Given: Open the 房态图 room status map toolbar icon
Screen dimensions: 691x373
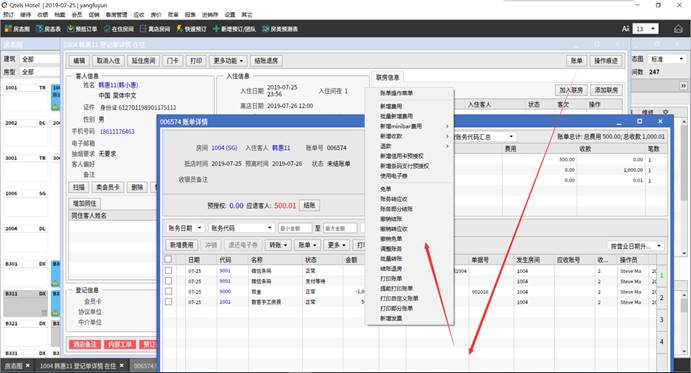Looking at the screenshot, I should tap(17, 29).
